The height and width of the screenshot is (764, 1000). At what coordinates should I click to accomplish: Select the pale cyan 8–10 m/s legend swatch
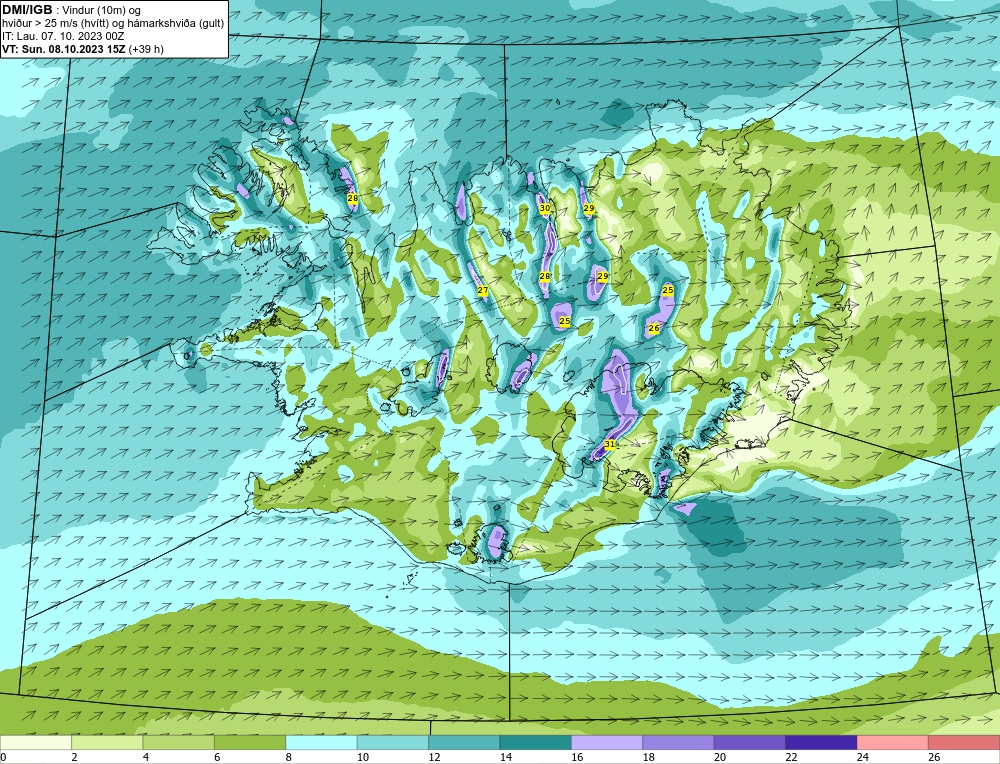pyautogui.click(x=321, y=742)
